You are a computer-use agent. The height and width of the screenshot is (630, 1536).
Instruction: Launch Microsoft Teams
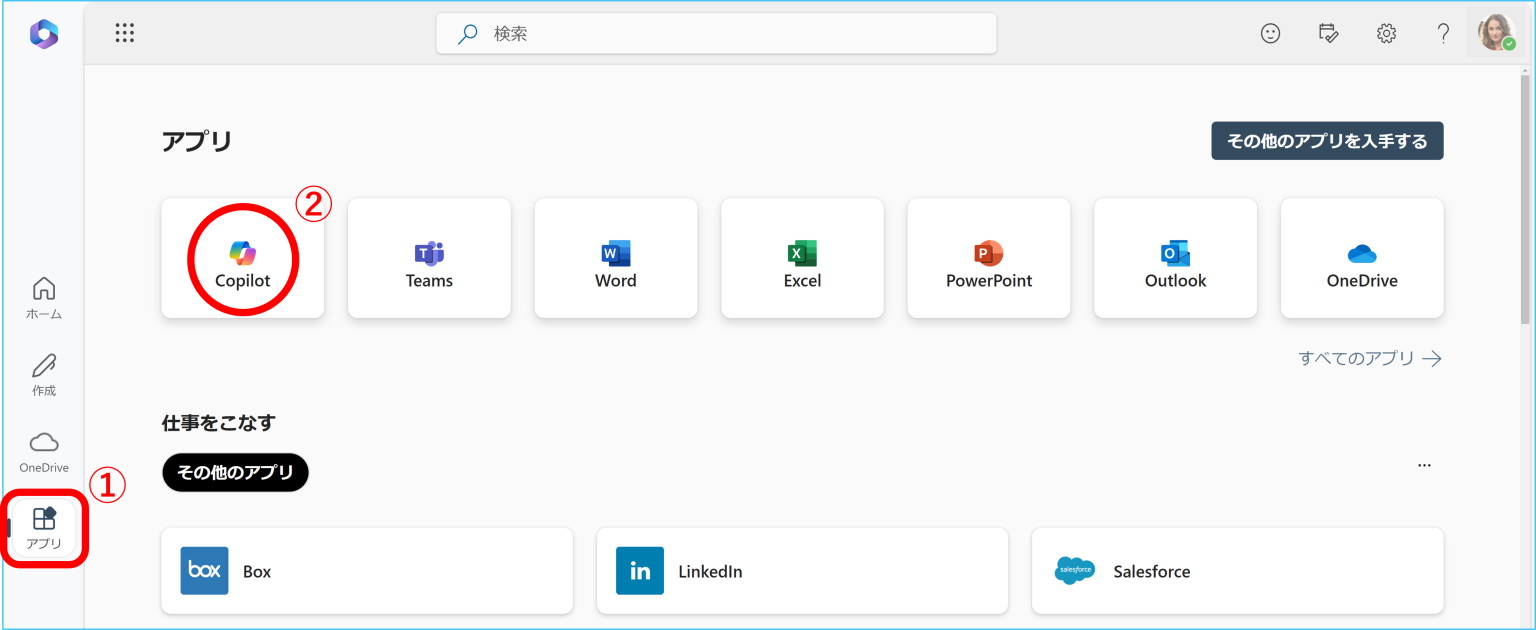[428, 258]
